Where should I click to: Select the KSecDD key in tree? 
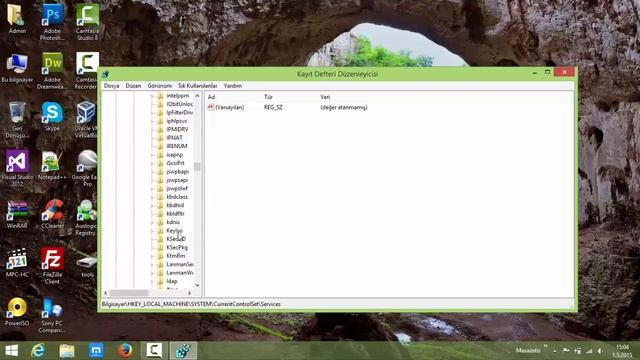176,239
